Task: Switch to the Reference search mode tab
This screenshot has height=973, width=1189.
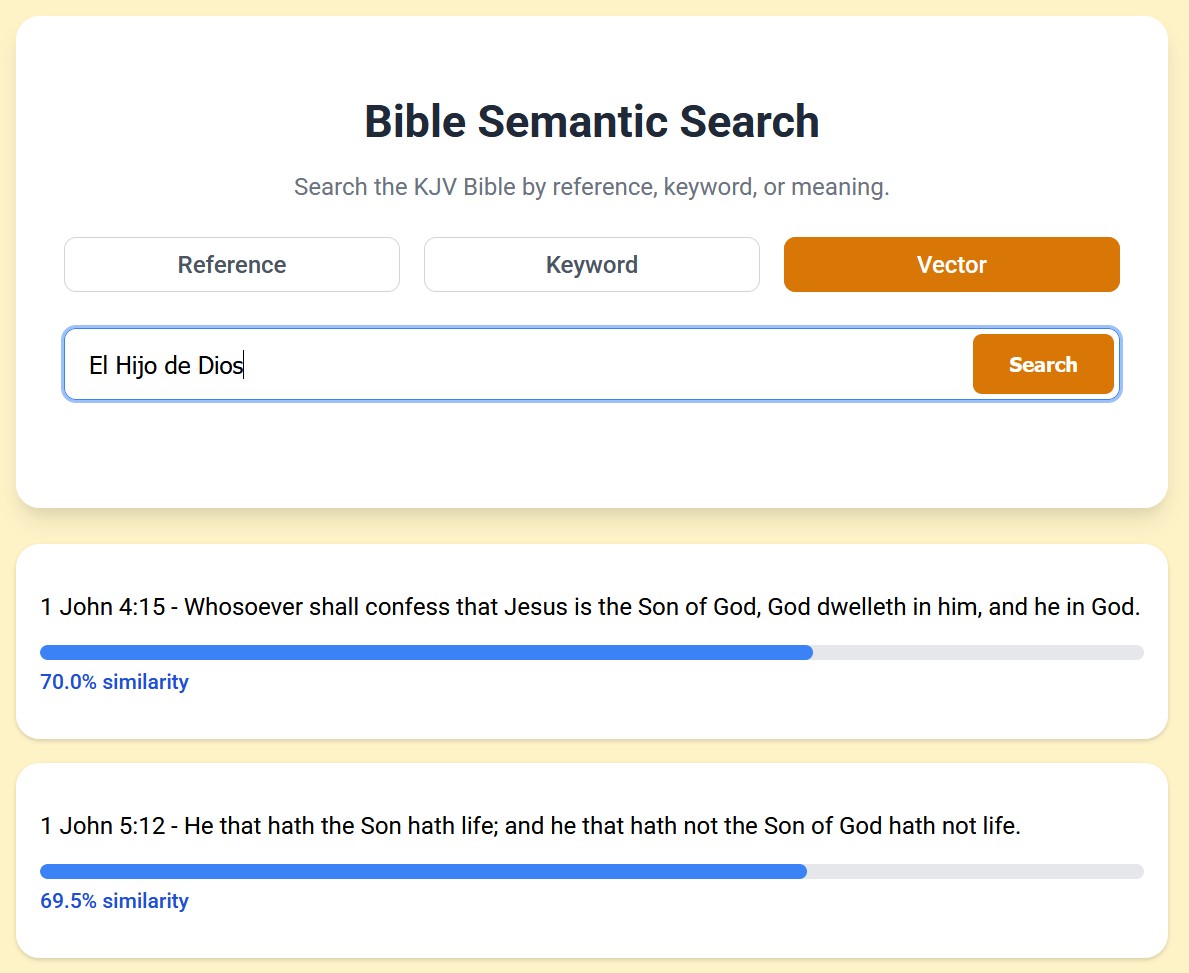Action: tap(231, 264)
